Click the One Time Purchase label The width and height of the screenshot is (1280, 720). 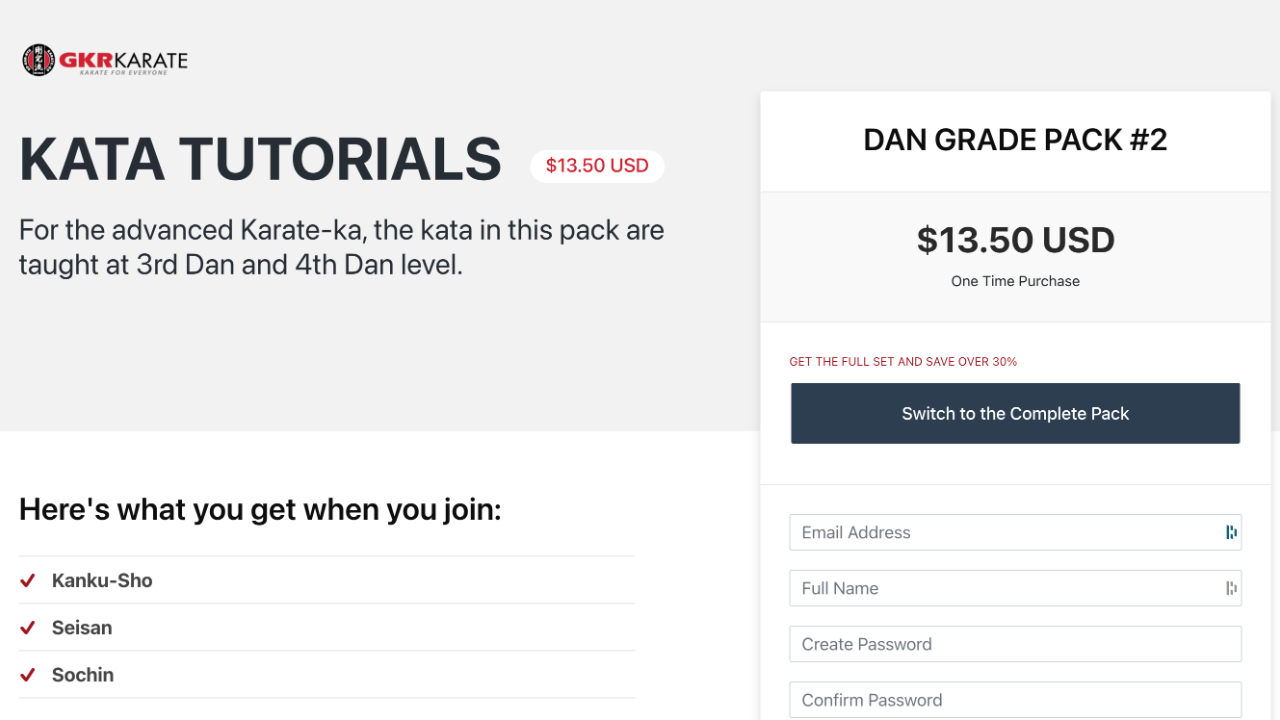coord(1015,281)
